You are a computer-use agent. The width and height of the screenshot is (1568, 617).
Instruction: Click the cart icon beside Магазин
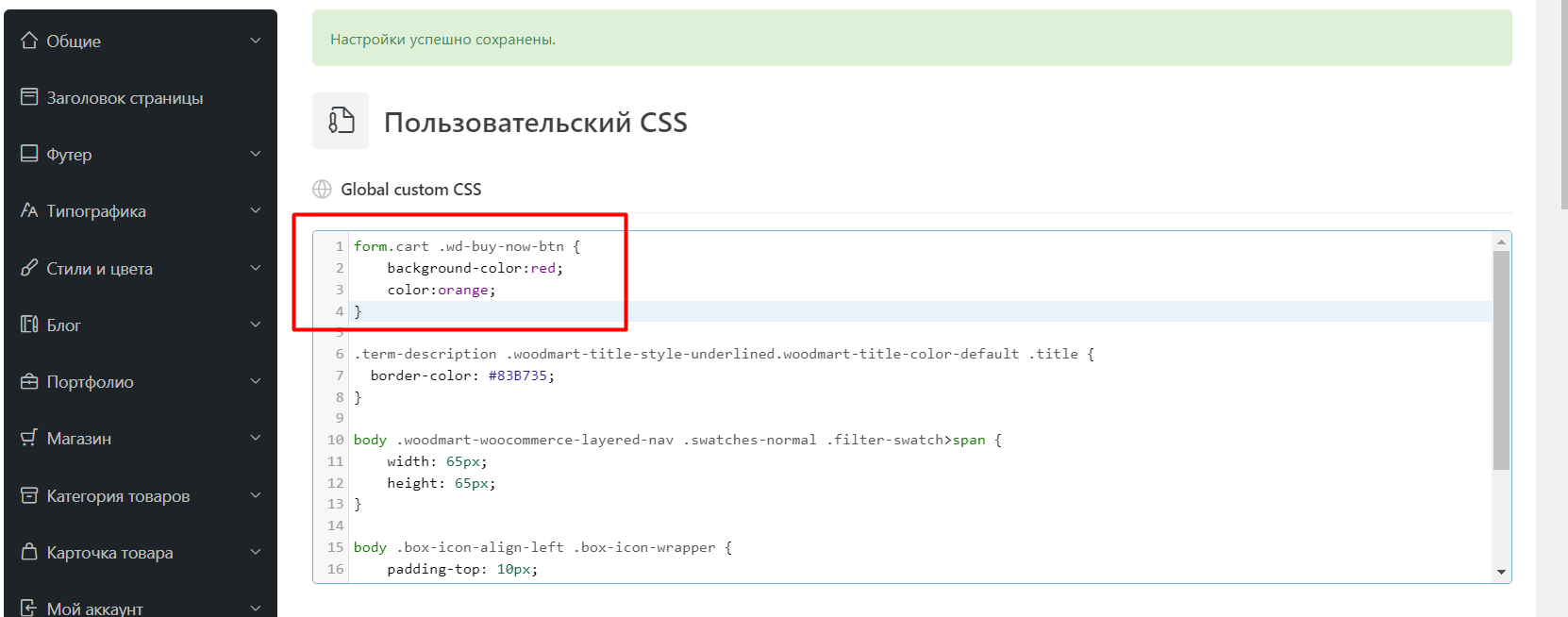(x=29, y=438)
